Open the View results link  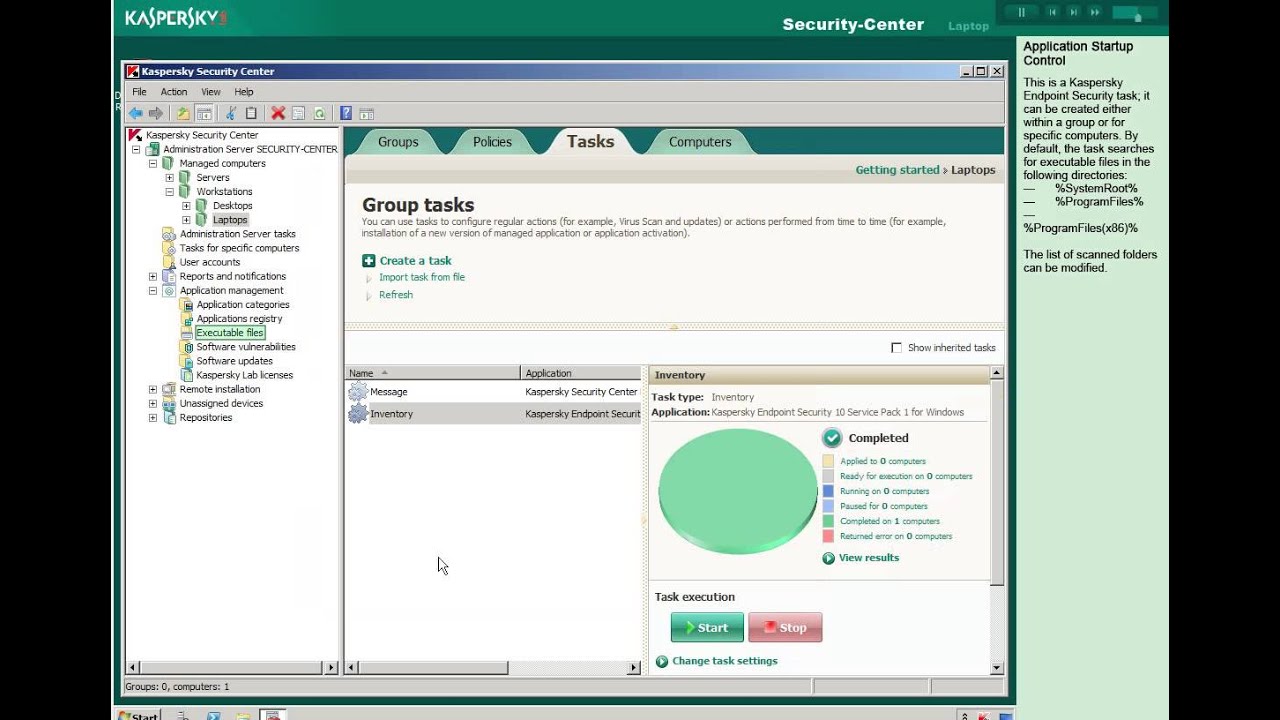pos(869,558)
